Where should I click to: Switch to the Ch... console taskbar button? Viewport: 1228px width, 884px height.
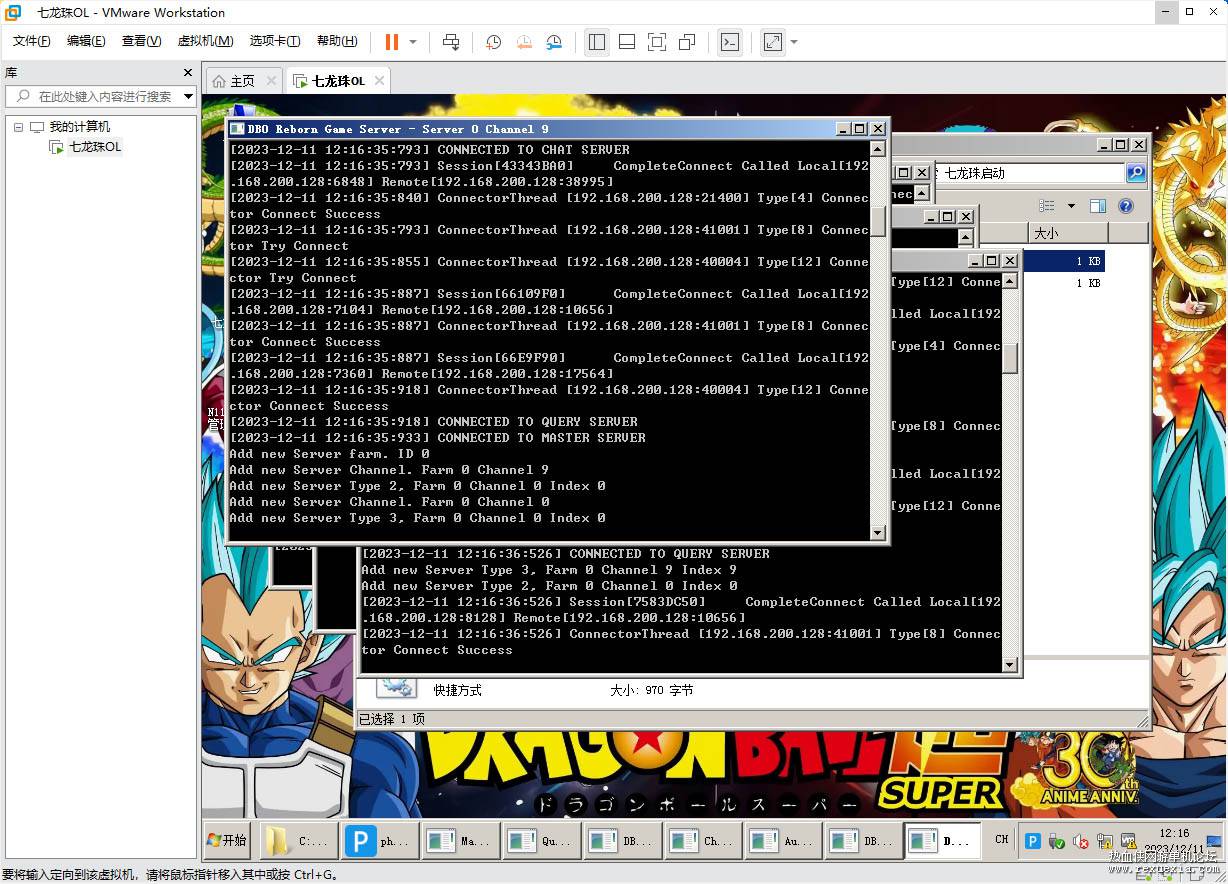[702, 841]
